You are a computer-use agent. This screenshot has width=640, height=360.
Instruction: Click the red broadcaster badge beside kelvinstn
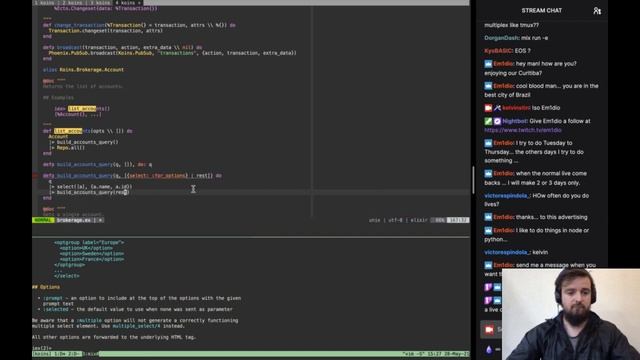tap(488, 108)
